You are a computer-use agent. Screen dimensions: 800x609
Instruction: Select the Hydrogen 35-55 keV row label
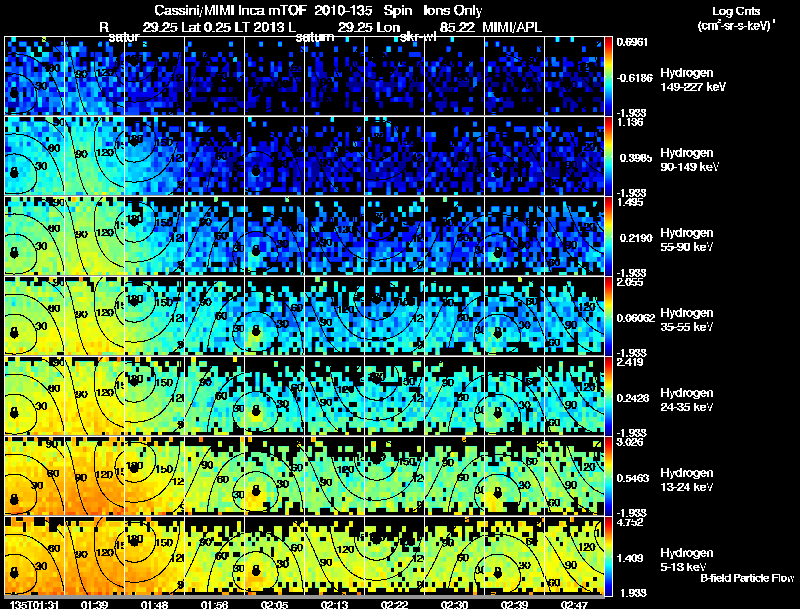click(x=687, y=320)
